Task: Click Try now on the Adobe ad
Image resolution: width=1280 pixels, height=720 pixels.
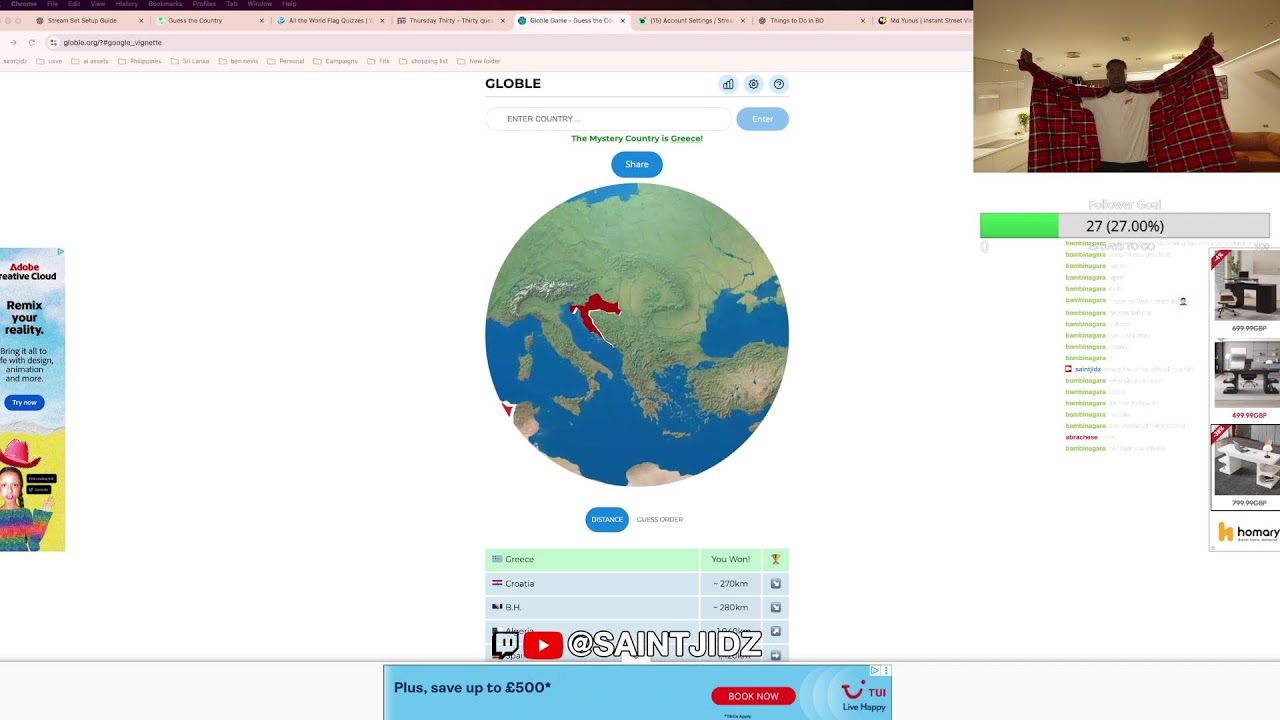Action: coord(24,402)
